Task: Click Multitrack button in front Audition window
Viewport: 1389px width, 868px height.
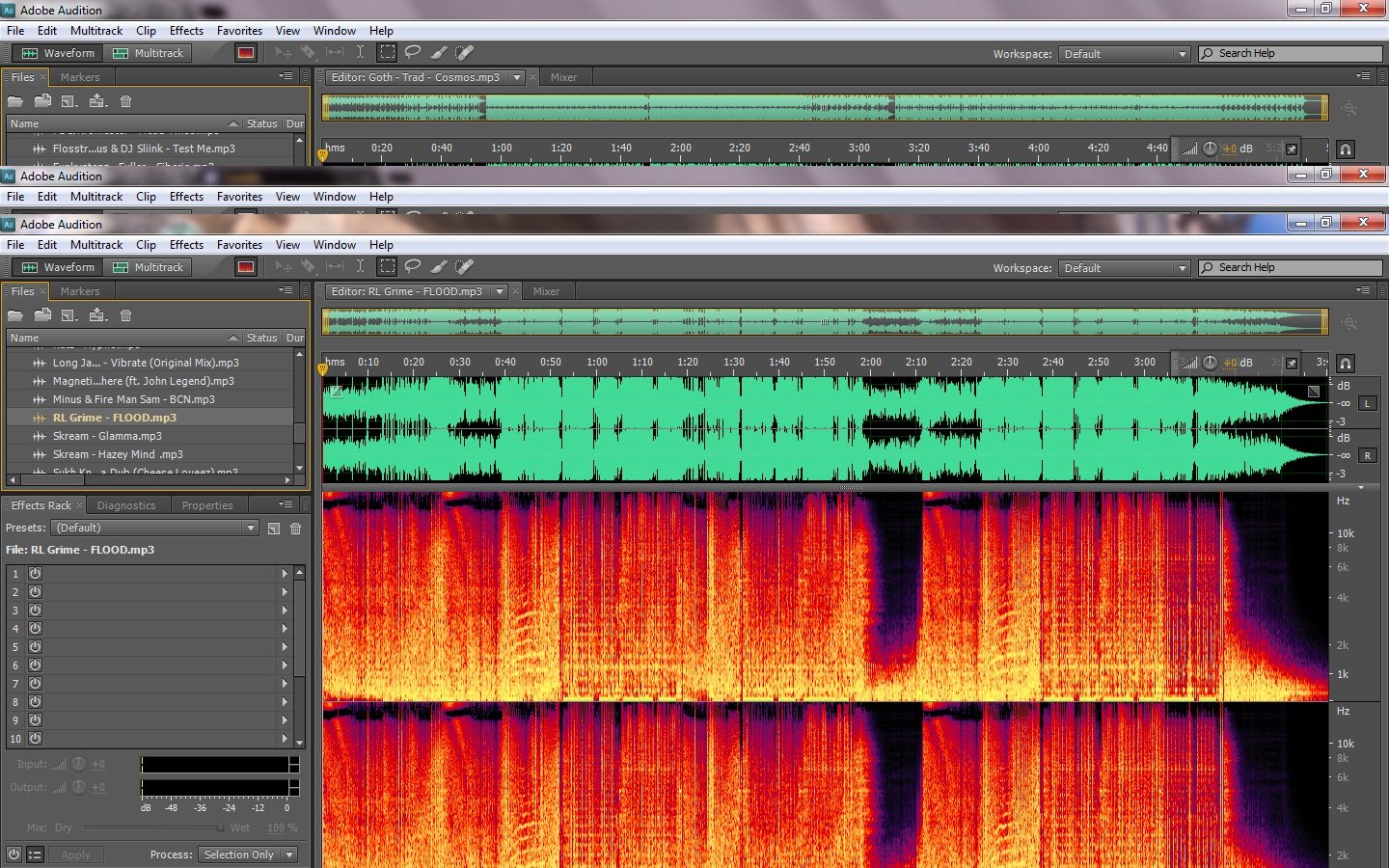Action: click(x=149, y=267)
